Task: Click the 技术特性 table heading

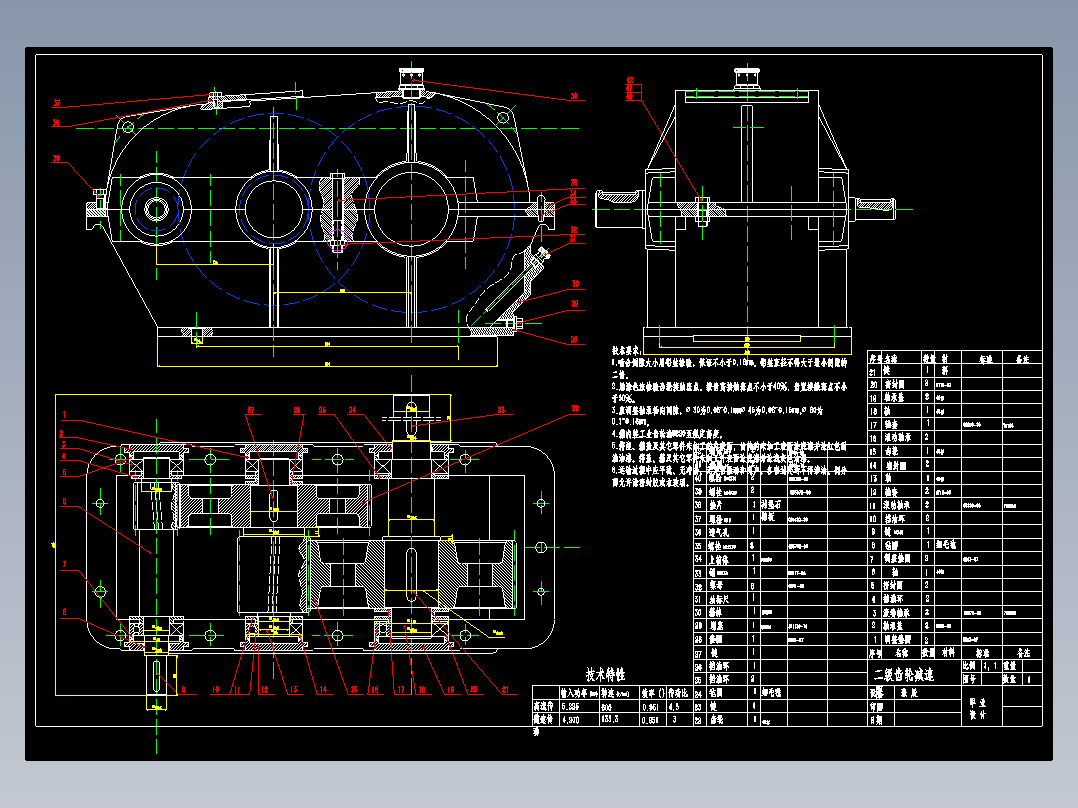Action: pos(605,675)
